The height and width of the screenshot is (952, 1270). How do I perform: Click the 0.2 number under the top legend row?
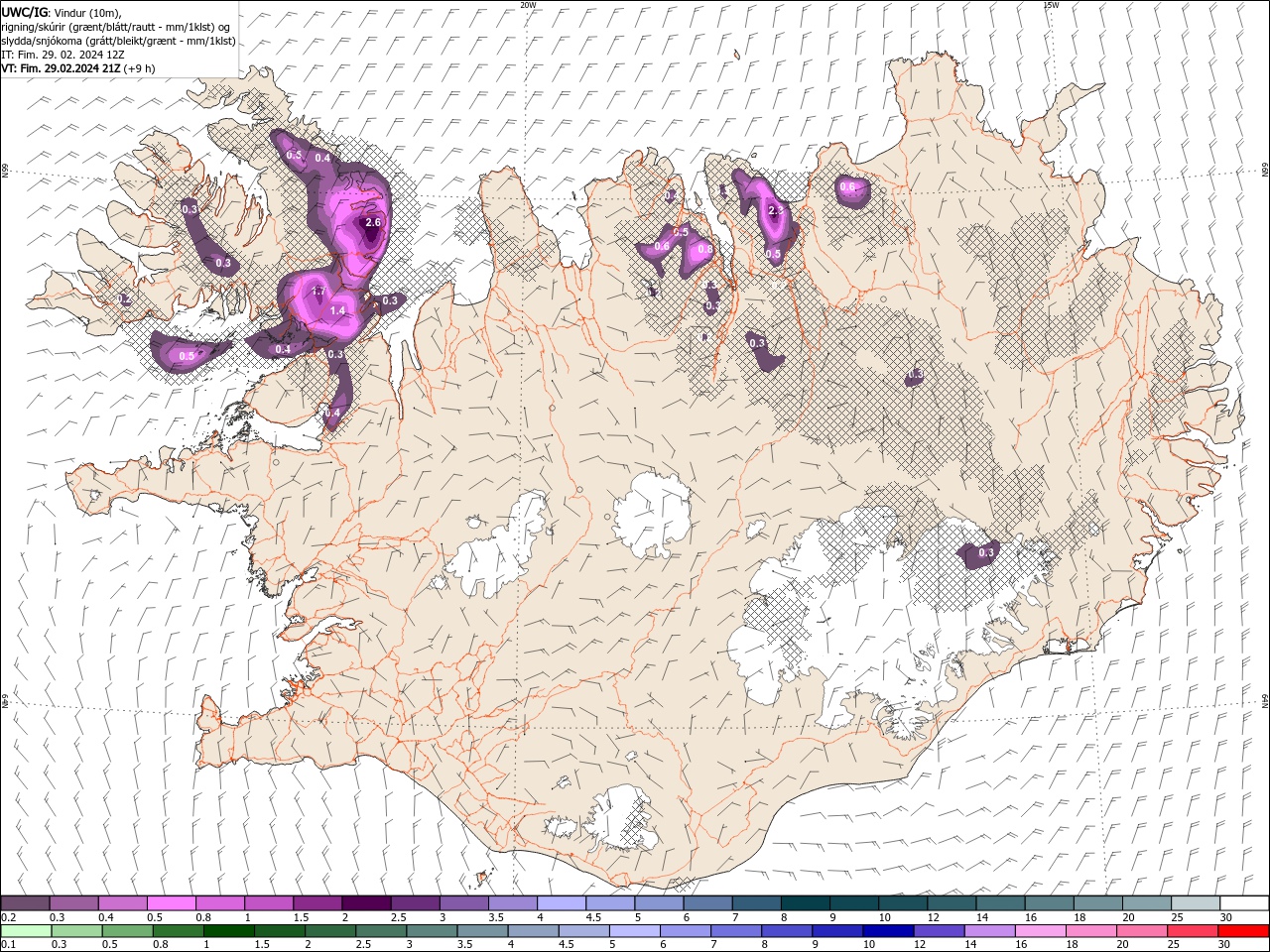tap(7, 917)
